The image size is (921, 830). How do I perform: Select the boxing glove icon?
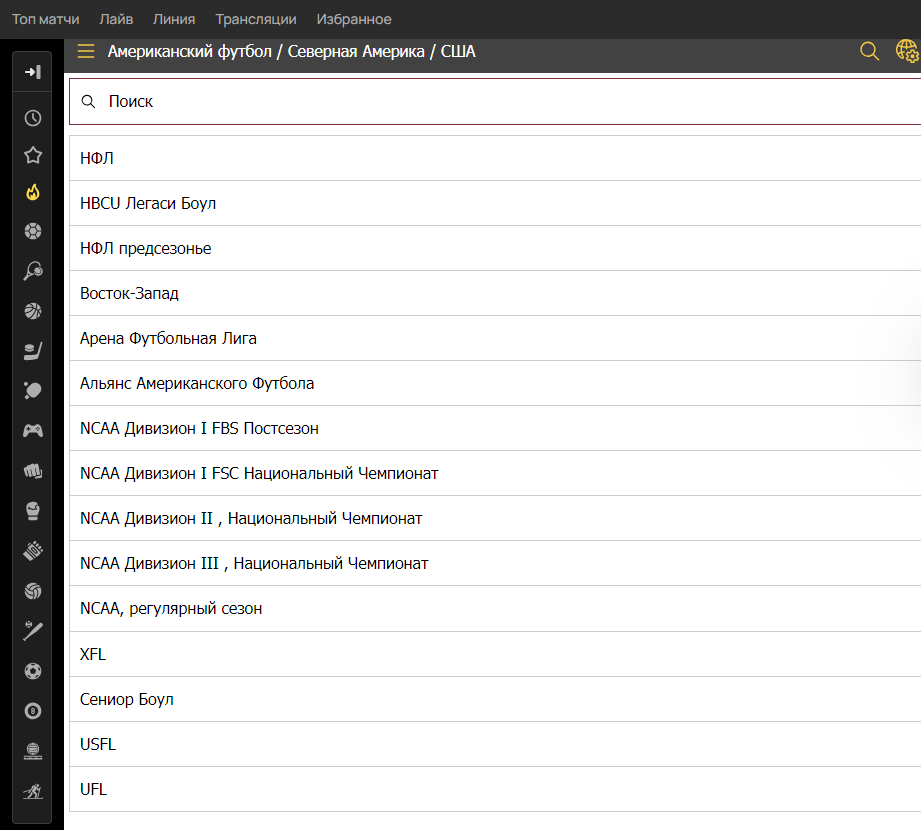(33, 510)
